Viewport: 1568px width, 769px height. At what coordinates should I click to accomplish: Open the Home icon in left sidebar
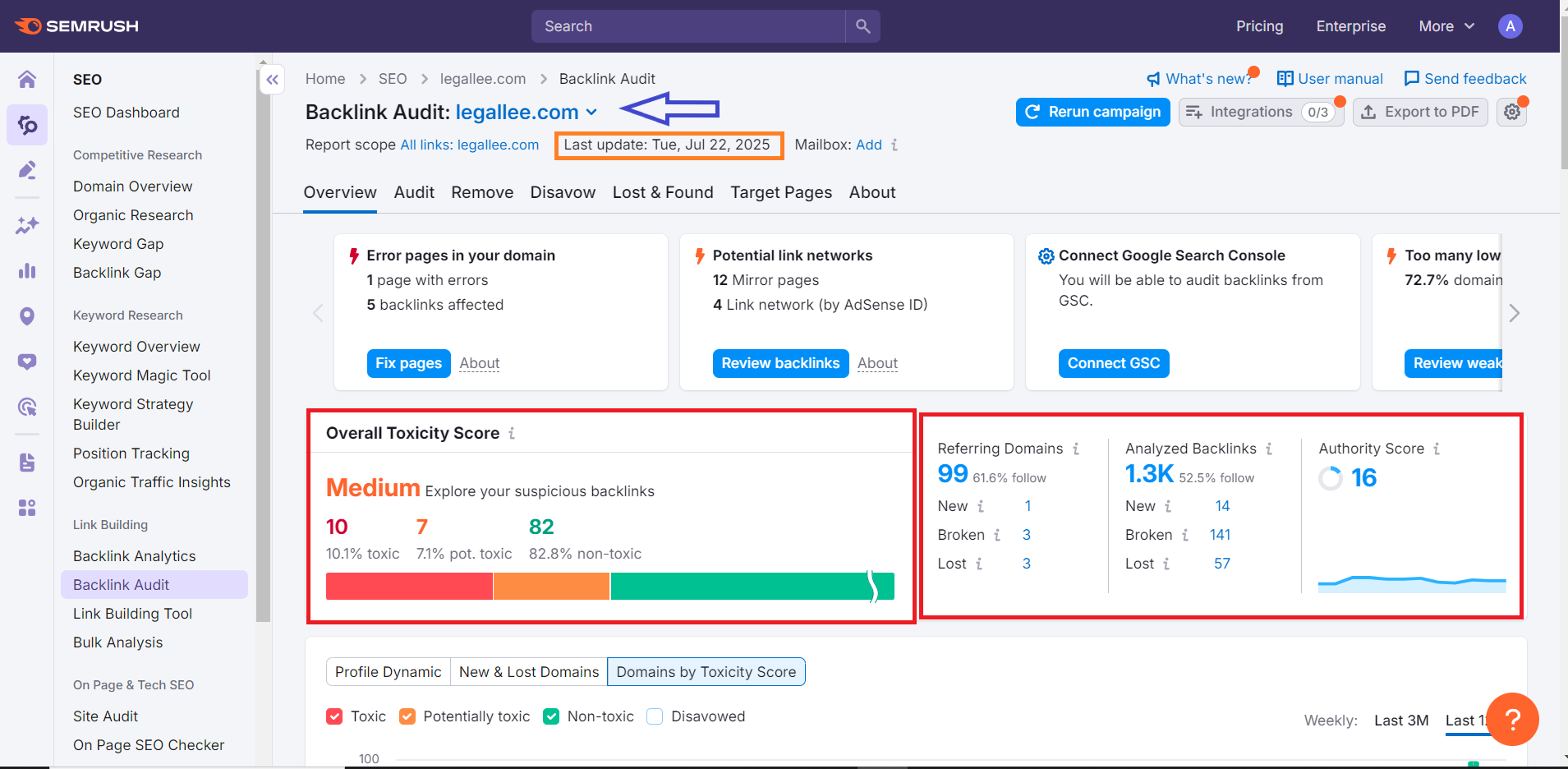point(27,79)
